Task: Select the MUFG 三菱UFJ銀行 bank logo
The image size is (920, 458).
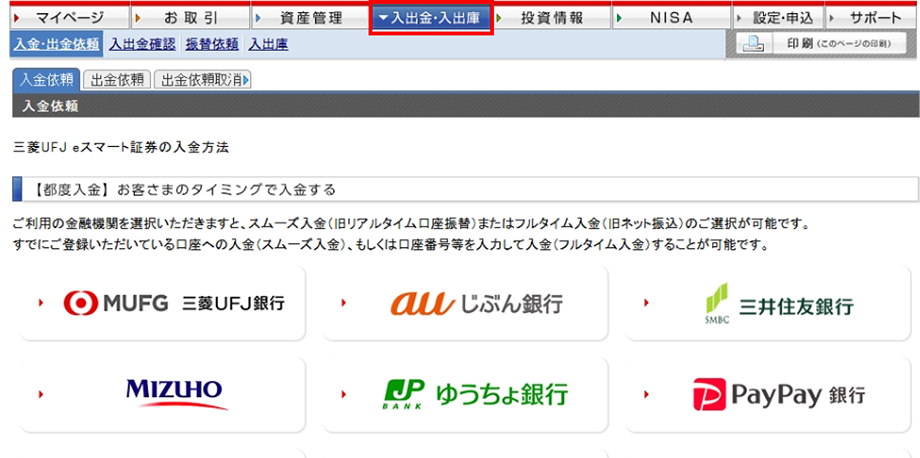Action: pyautogui.click(x=174, y=303)
